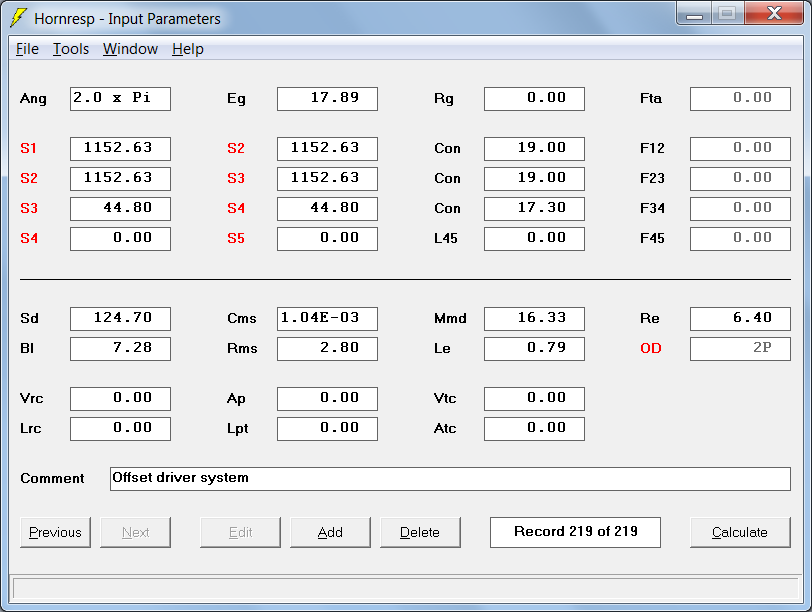The image size is (812, 612).
Task: Click the S5 input field
Action: pyautogui.click(x=327, y=239)
